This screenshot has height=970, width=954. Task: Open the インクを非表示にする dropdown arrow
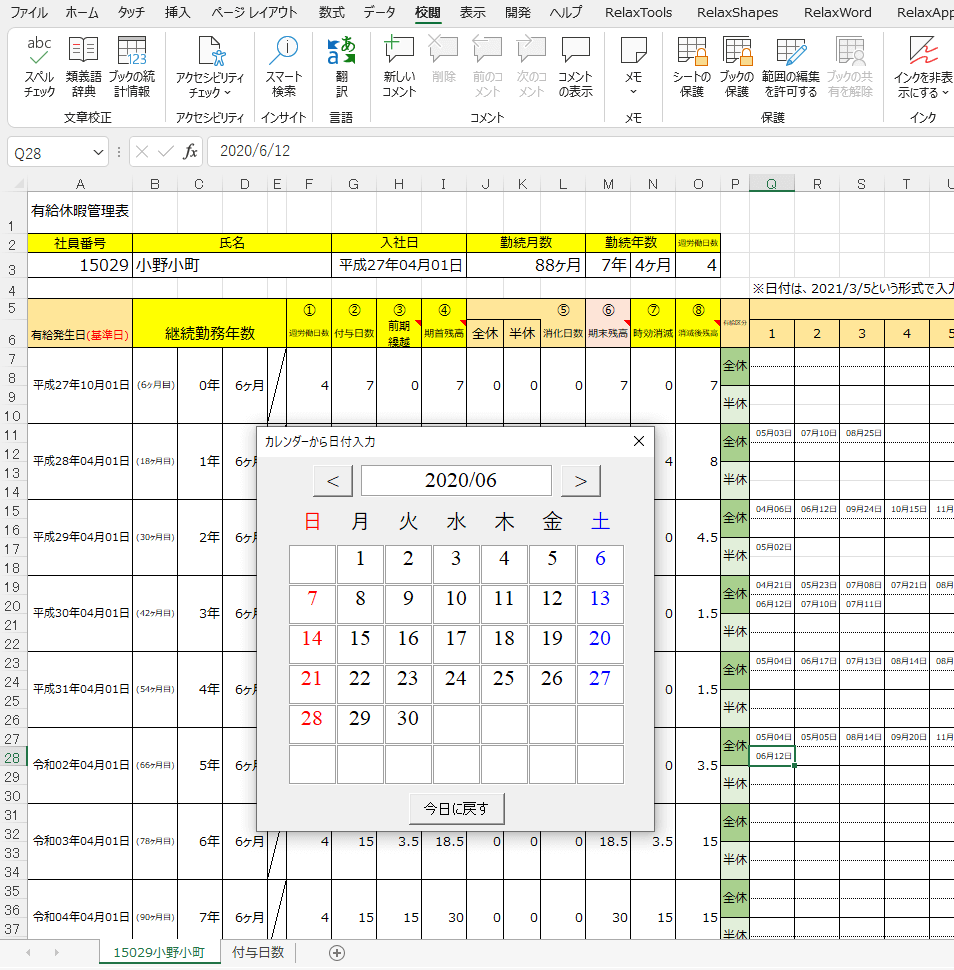(945, 93)
